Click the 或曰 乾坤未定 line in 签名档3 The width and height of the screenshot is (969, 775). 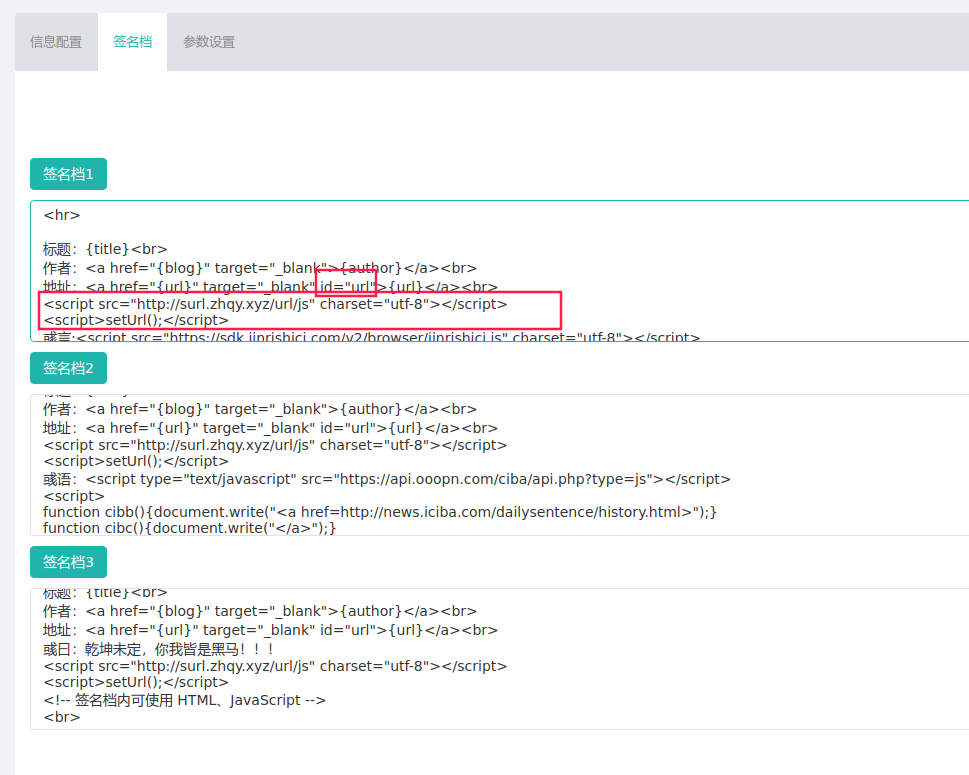pos(158,649)
